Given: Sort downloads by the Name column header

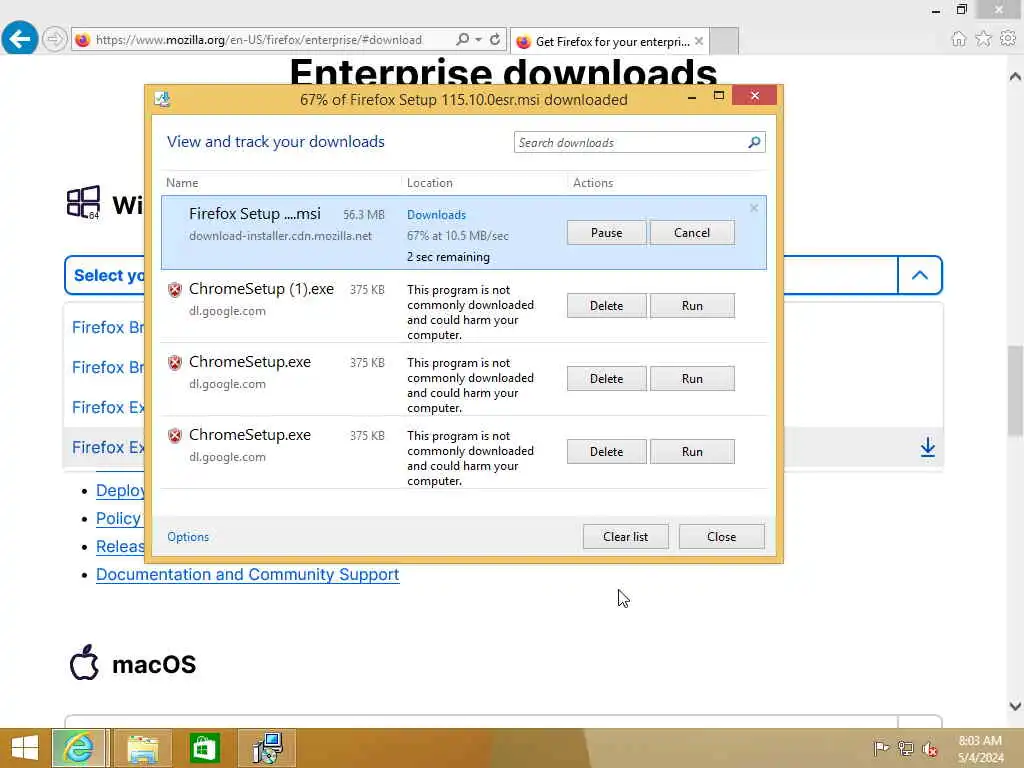Looking at the screenshot, I should point(182,183).
